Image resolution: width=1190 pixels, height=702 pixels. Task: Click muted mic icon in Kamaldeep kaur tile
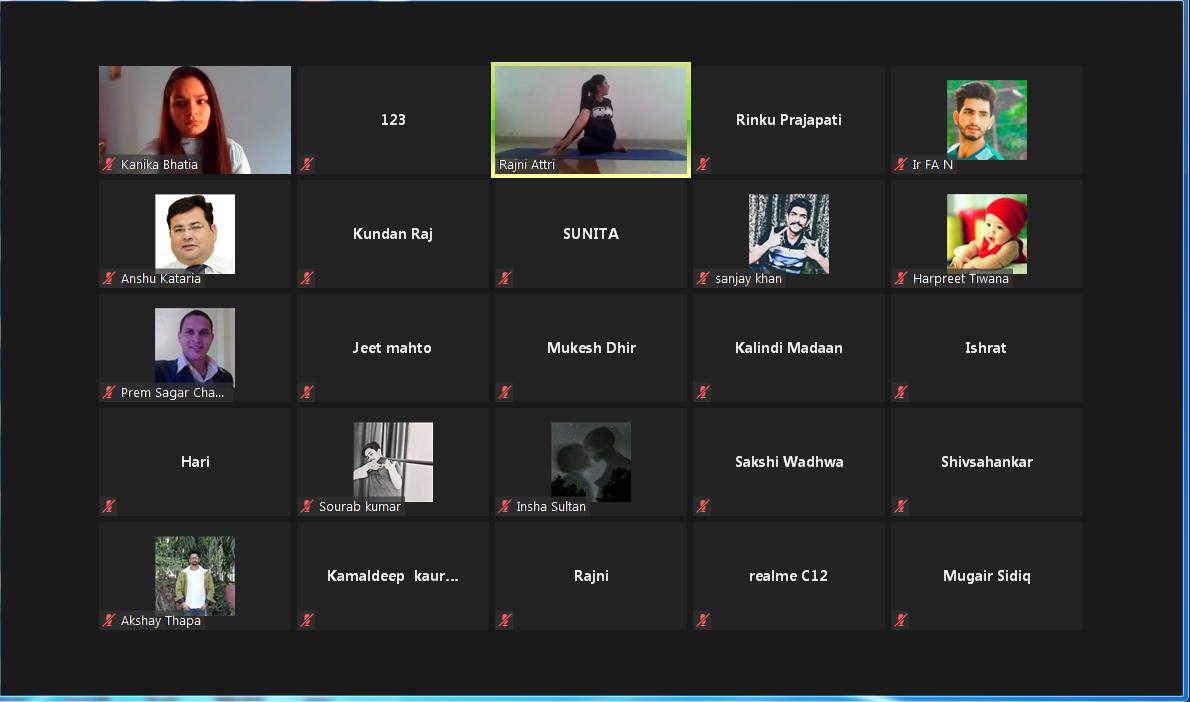307,620
